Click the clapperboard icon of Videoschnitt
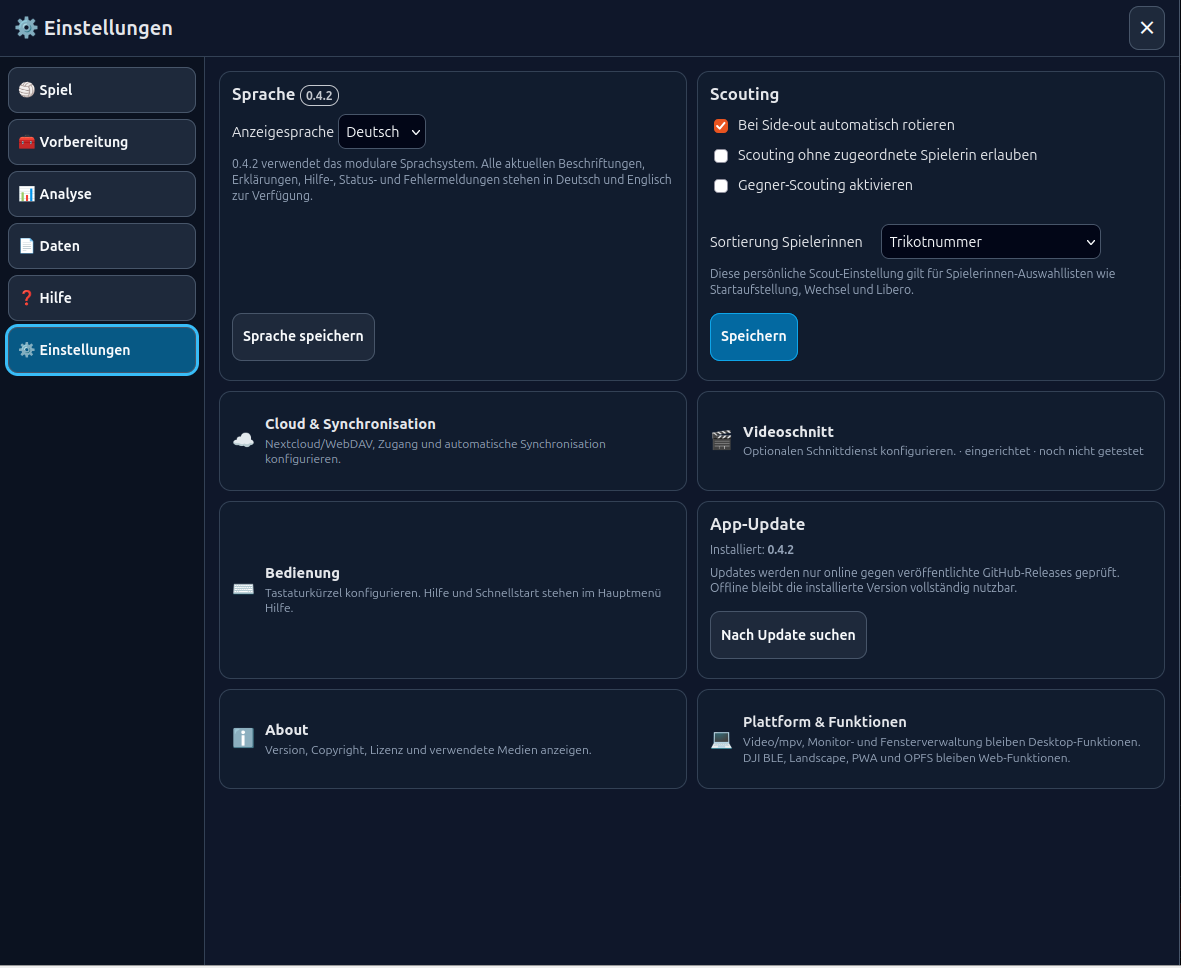This screenshot has height=968, width=1181. tap(722, 441)
